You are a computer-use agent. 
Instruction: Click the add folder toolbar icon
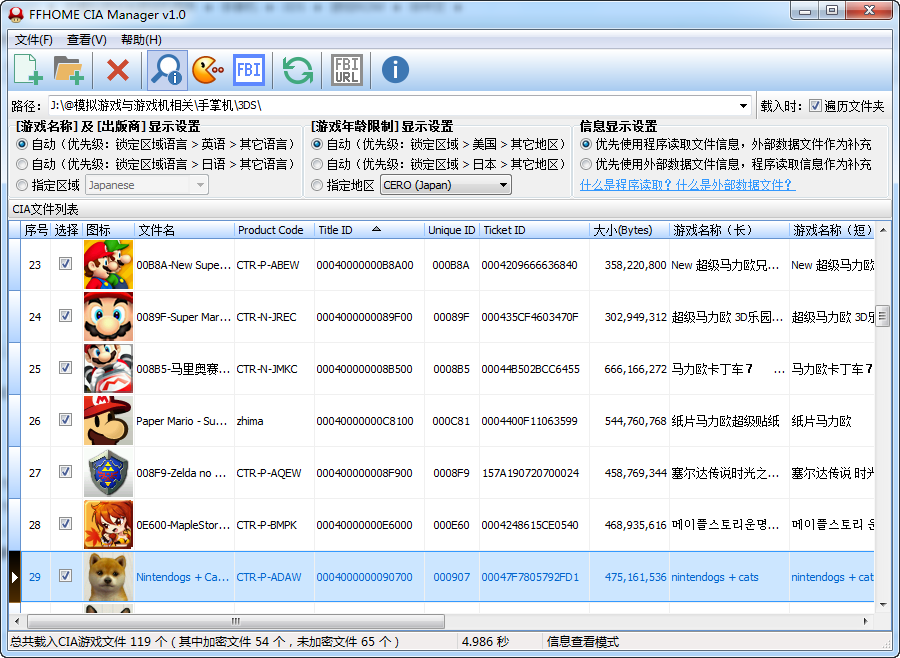tap(68, 70)
